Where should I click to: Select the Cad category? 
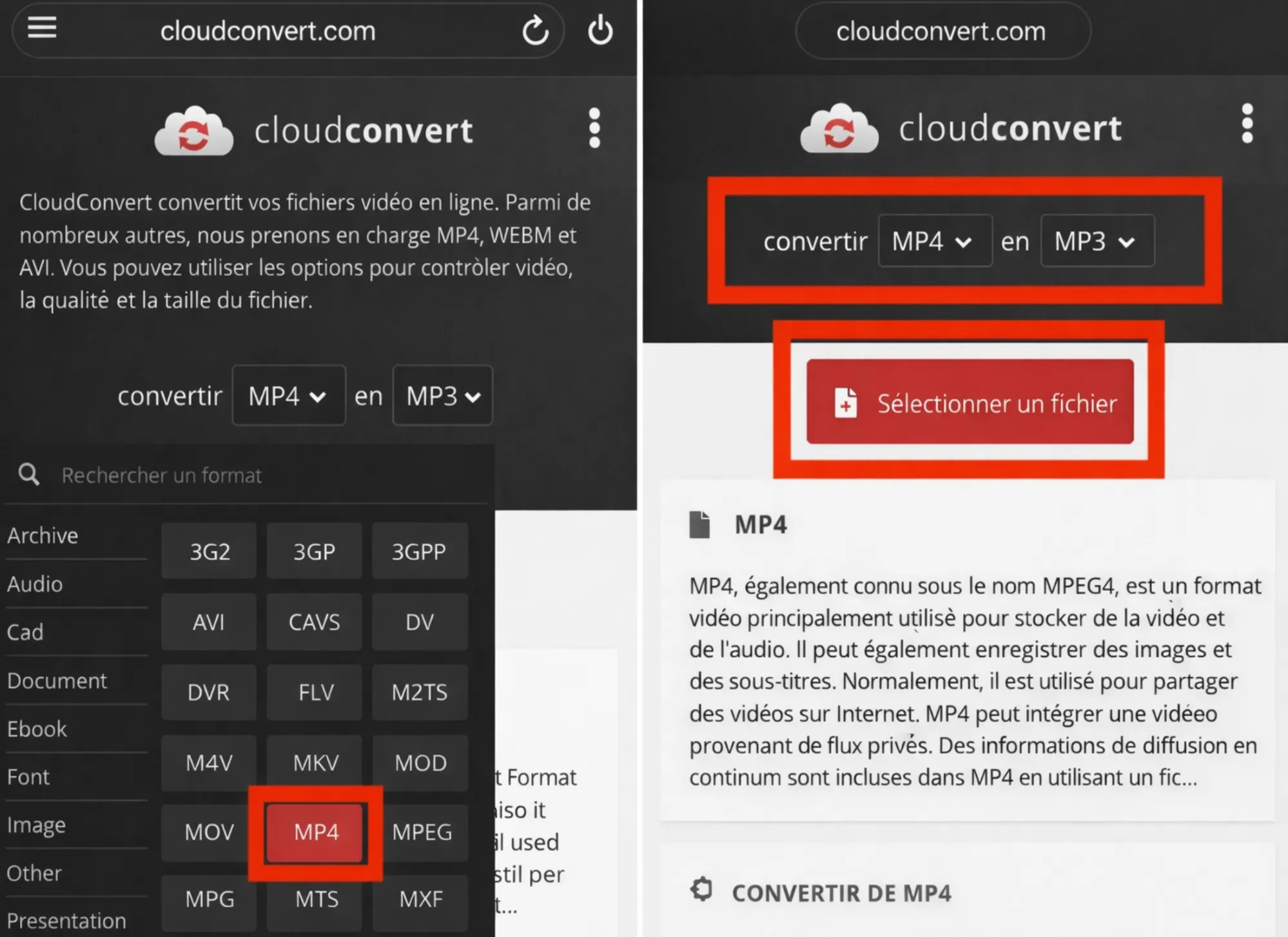click(25, 632)
